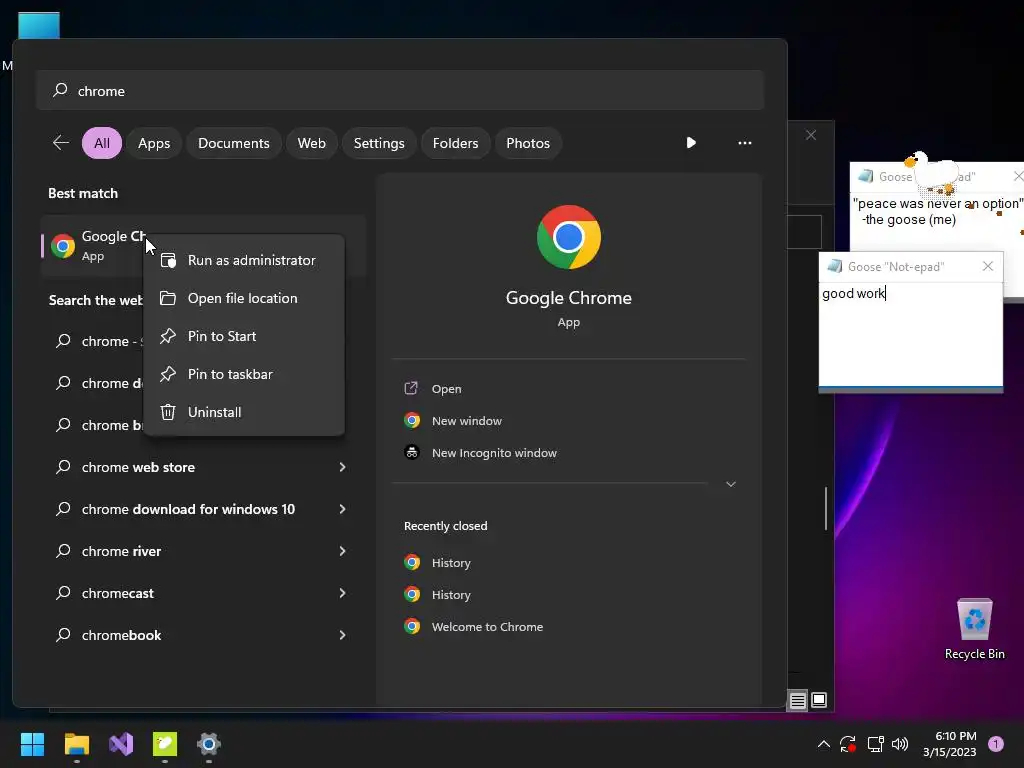Choose Uninstall from context menu
Viewport: 1024px width, 768px height.
point(244,412)
